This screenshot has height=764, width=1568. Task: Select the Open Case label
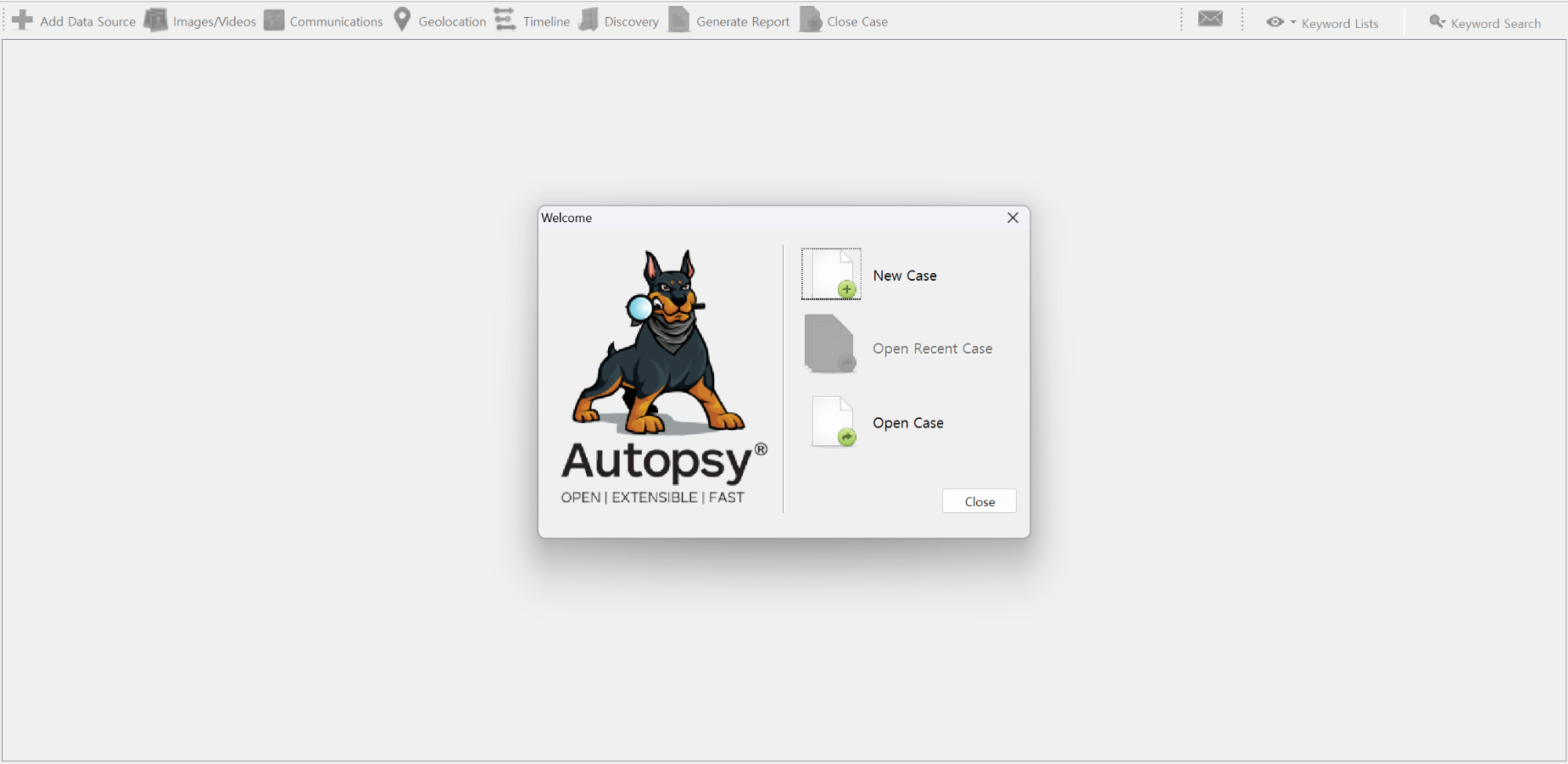tap(908, 423)
